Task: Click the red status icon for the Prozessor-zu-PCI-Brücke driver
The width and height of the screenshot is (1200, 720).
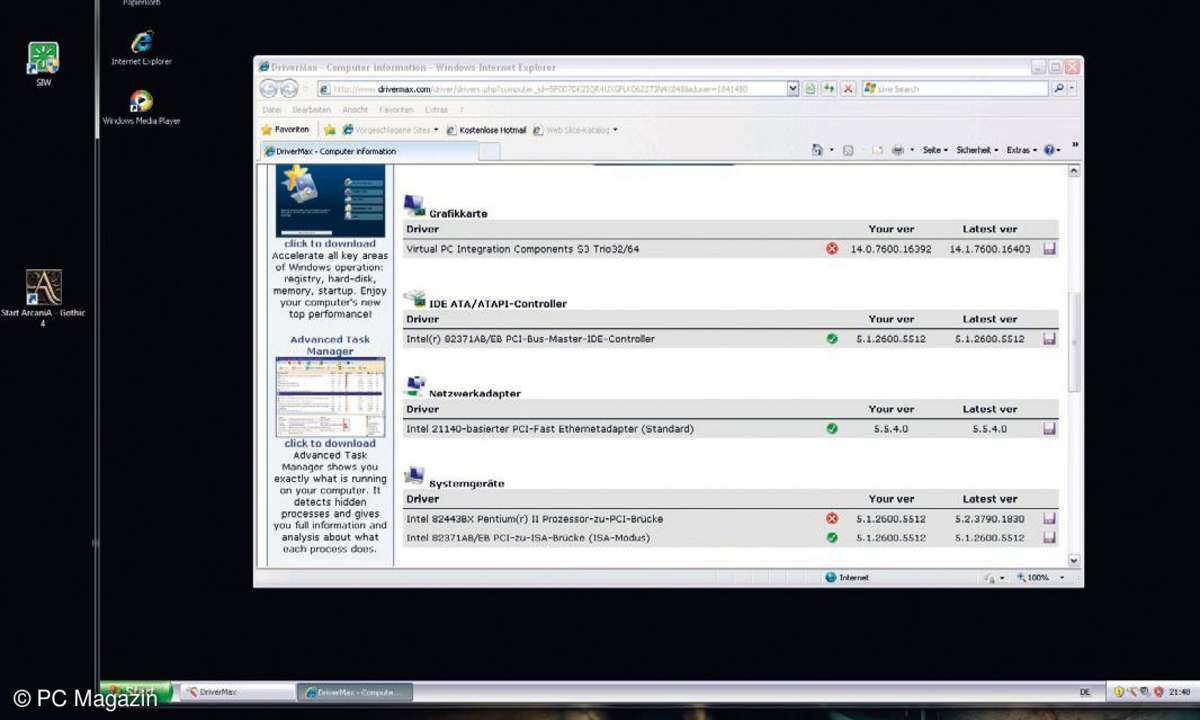Action: point(832,519)
